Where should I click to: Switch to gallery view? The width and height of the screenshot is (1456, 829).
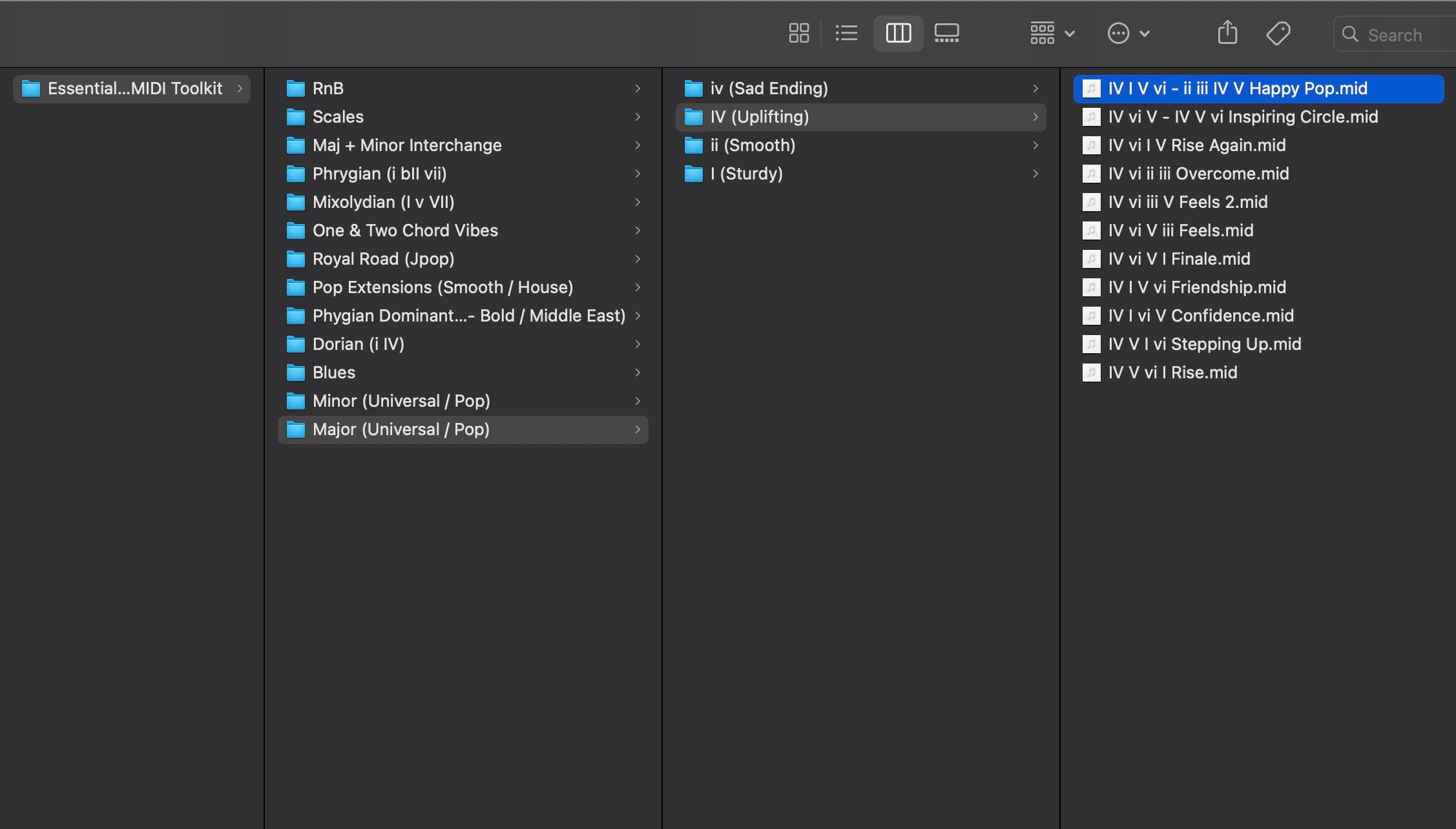pyautogui.click(x=946, y=33)
